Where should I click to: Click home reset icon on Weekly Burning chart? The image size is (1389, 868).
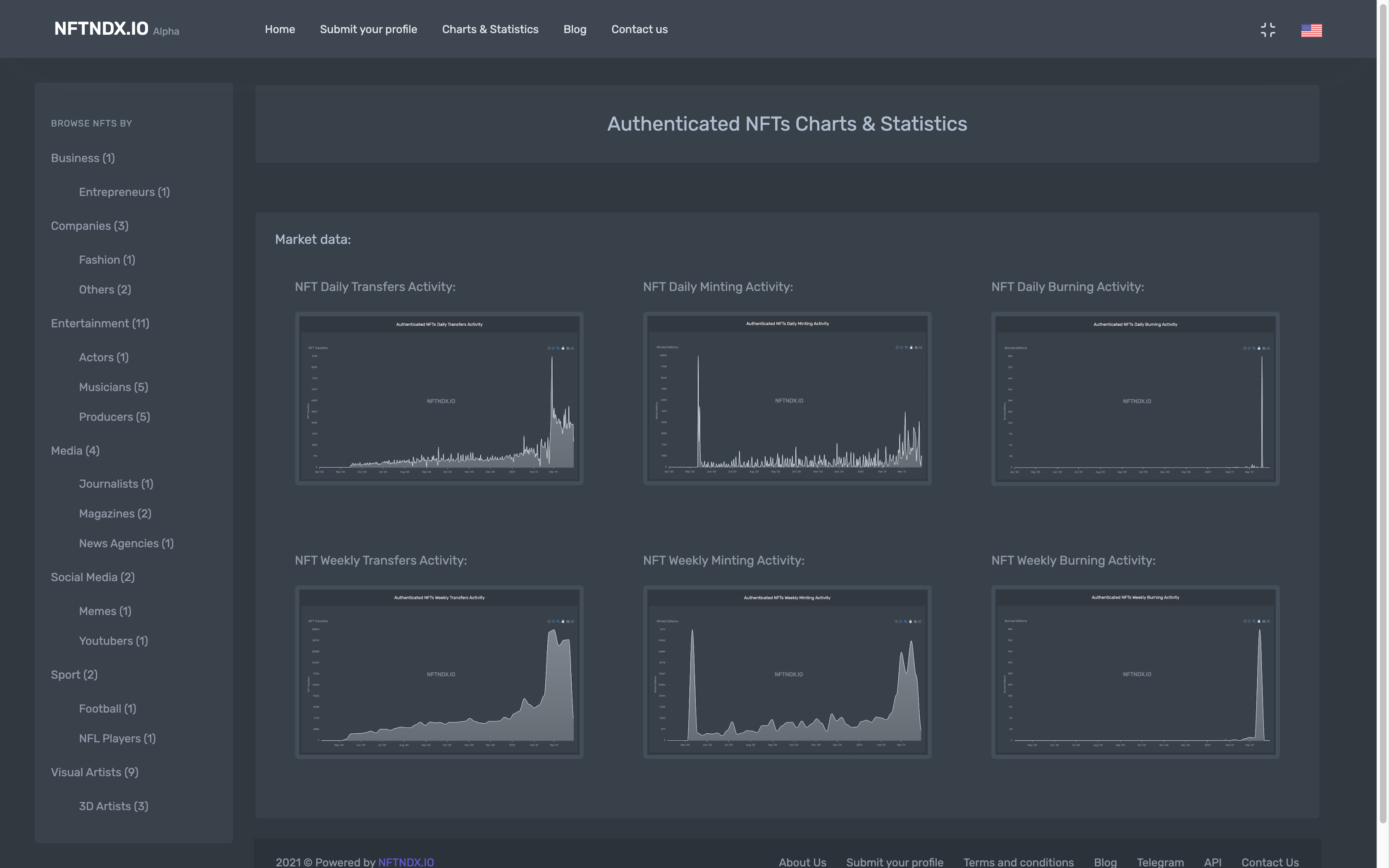coord(1264,620)
